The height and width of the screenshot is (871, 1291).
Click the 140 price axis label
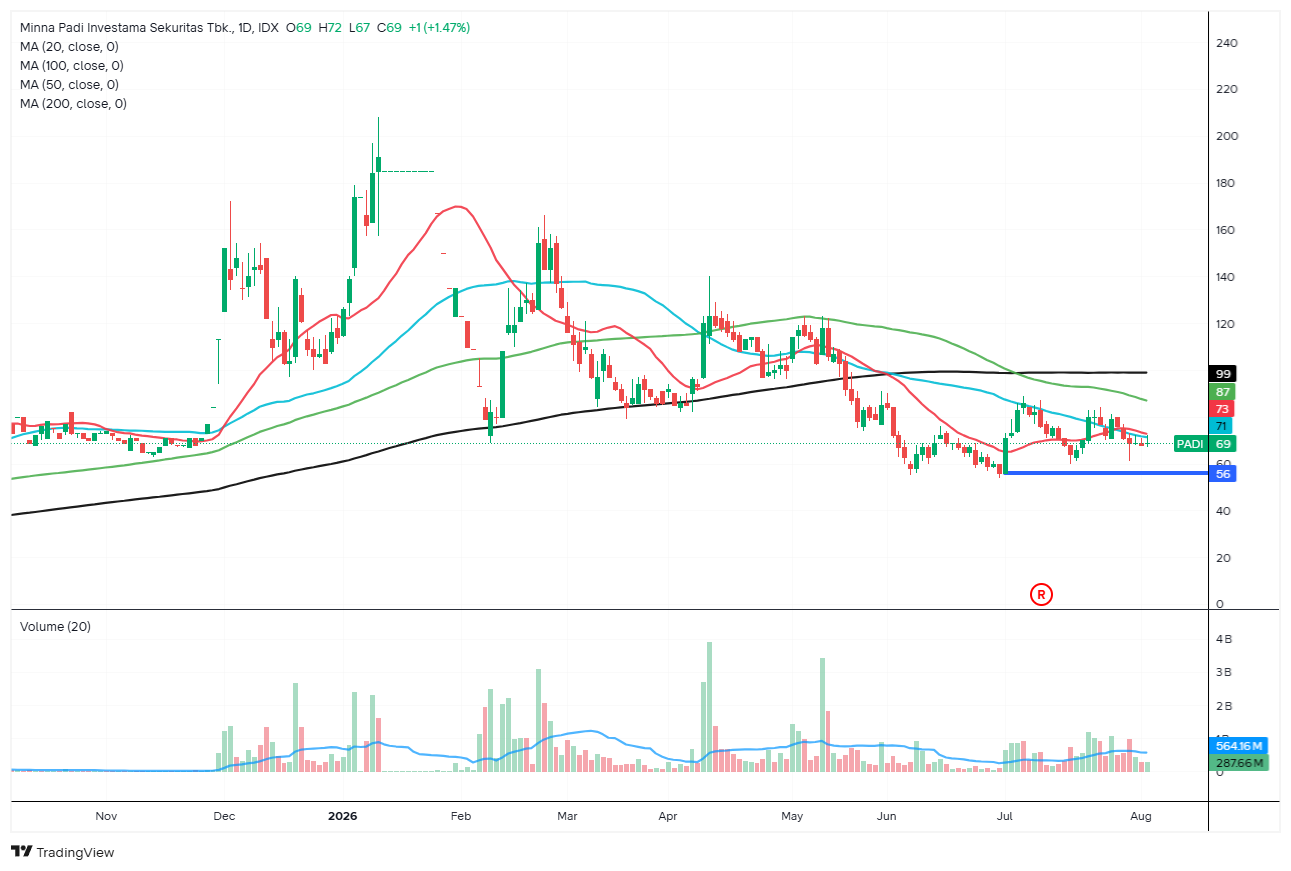point(1227,277)
